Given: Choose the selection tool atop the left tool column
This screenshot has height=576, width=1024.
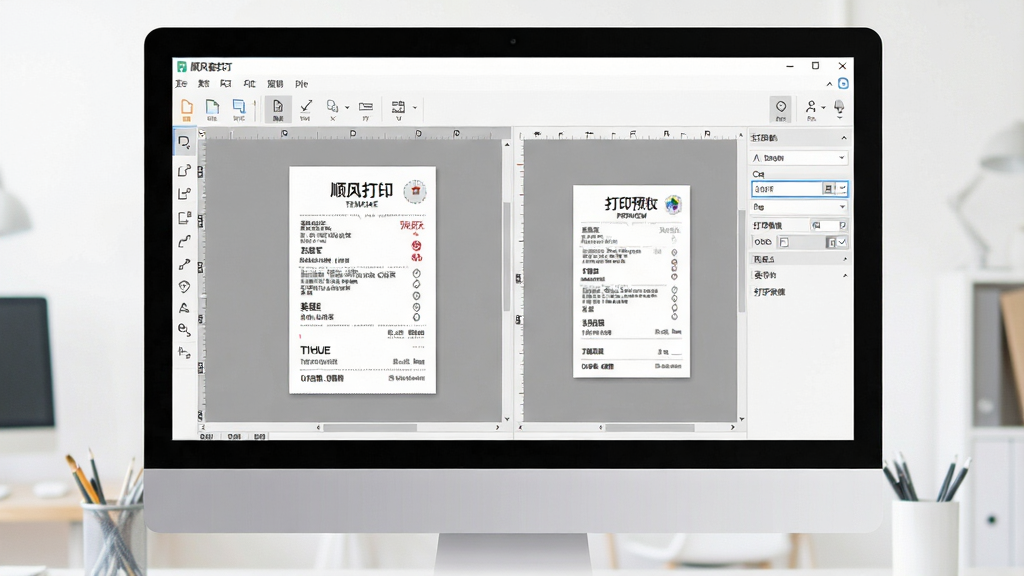Looking at the screenshot, I should pyautogui.click(x=184, y=142).
